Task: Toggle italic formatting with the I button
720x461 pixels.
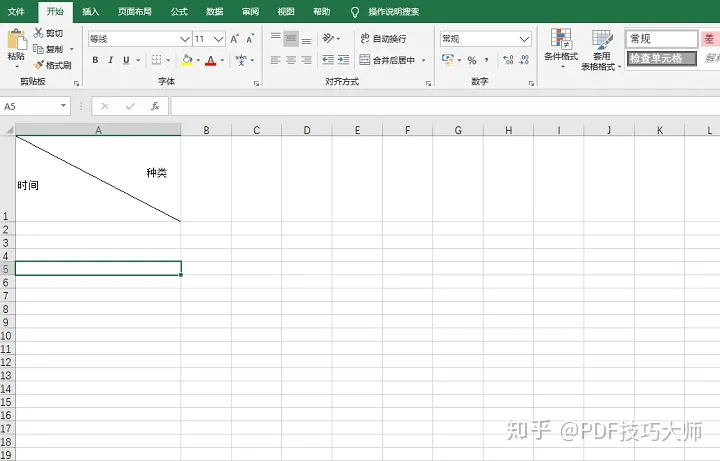Action: coord(110,60)
